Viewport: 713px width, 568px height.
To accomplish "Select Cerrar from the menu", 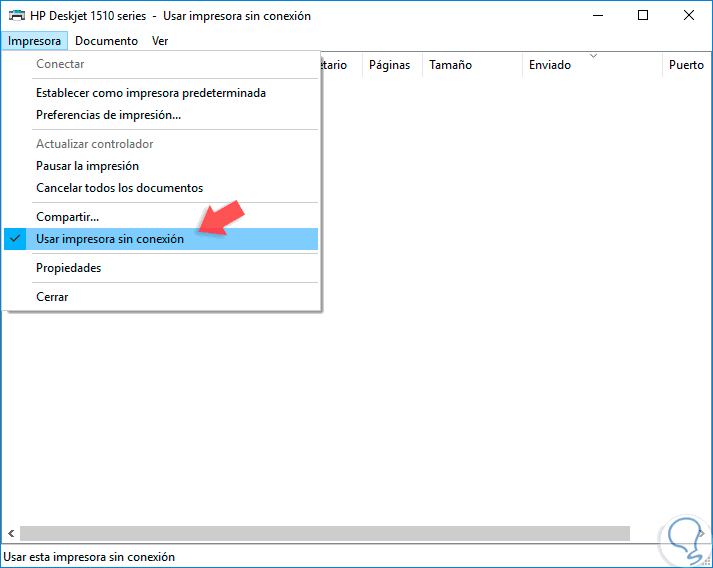I will [x=161, y=297].
